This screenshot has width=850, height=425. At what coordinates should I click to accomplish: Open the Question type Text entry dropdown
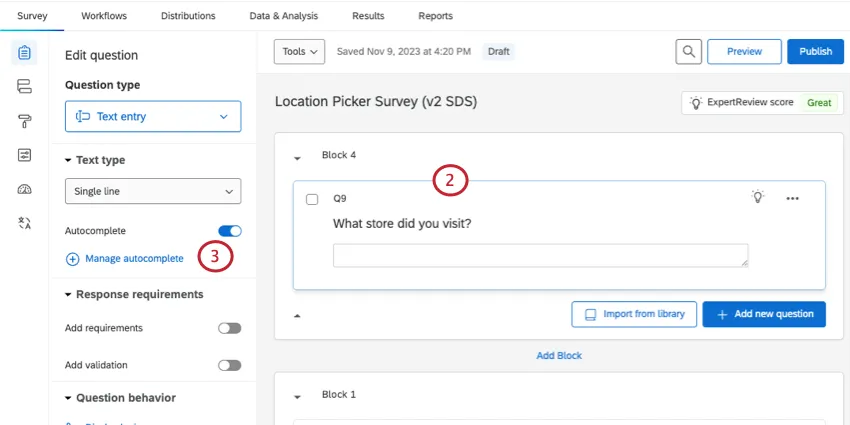coord(153,116)
